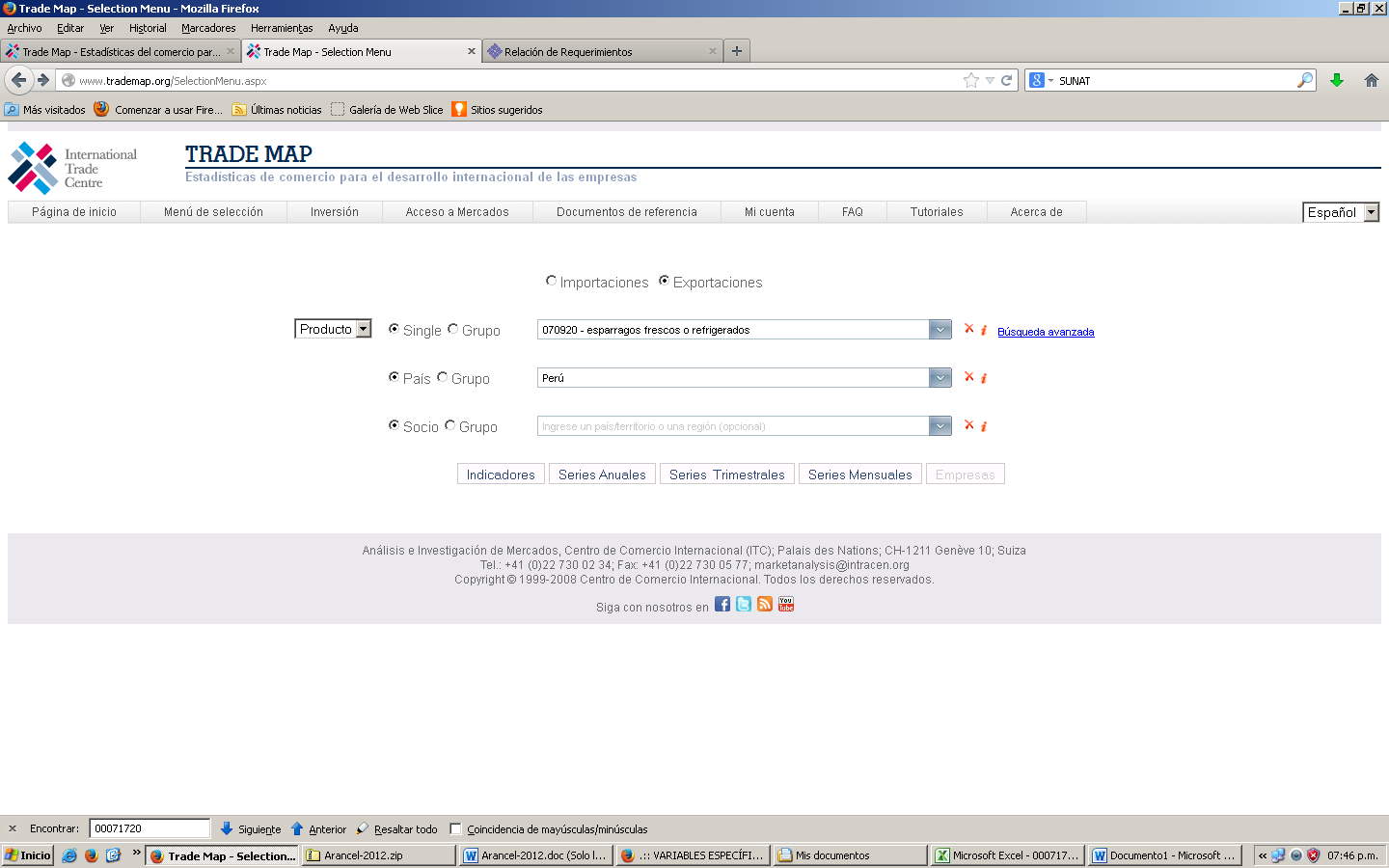Select the Socio radio button
Screen dimensions: 1389x868
[394, 425]
